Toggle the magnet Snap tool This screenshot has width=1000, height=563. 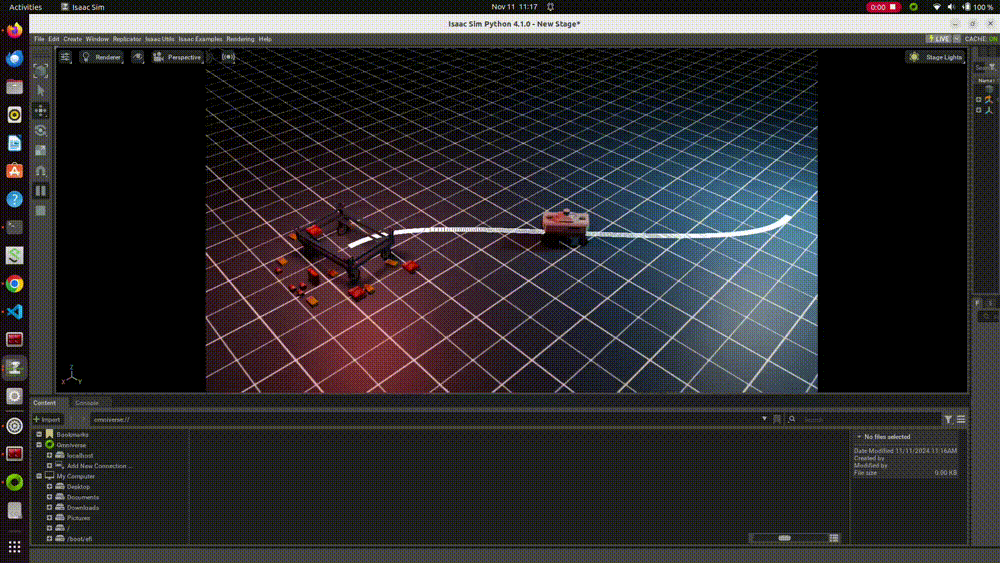tap(40, 170)
